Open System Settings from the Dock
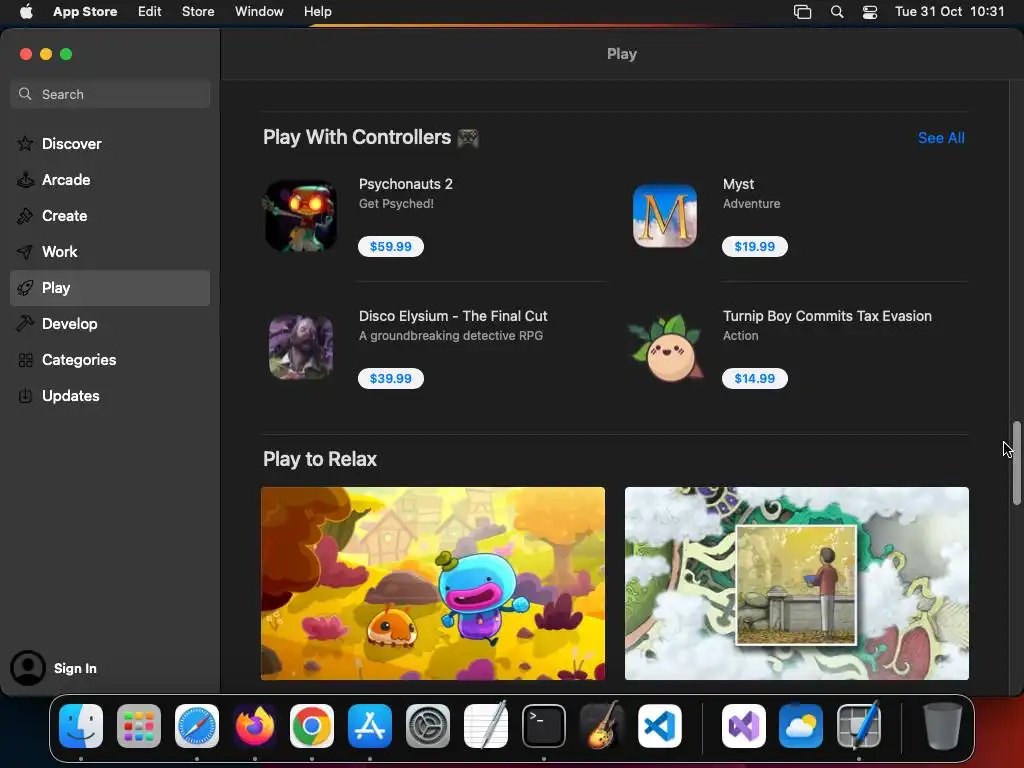This screenshot has width=1024, height=768. [x=428, y=726]
